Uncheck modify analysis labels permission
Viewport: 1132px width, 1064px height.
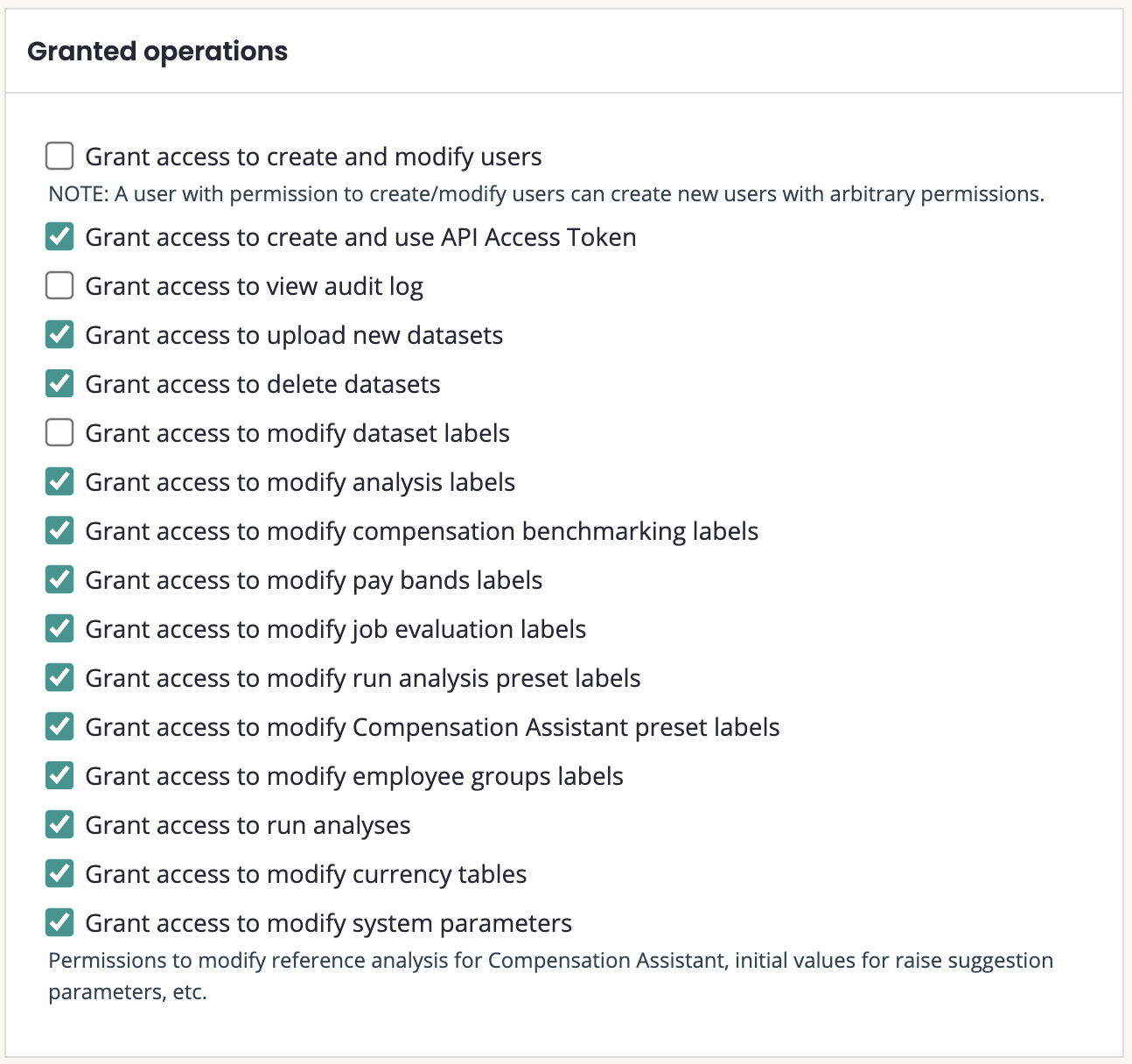pos(59,482)
